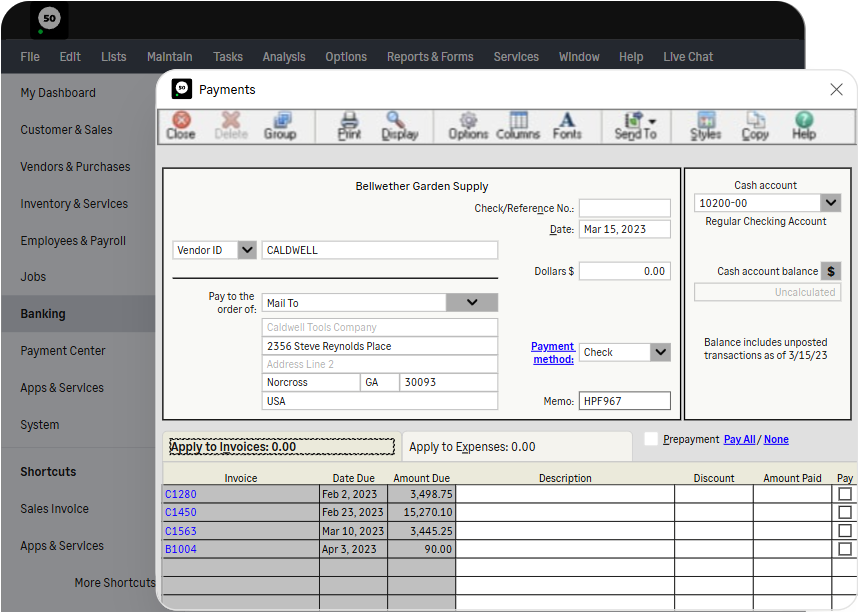Click the Copy toolbar icon
The width and height of the screenshot is (860, 612).
click(755, 126)
